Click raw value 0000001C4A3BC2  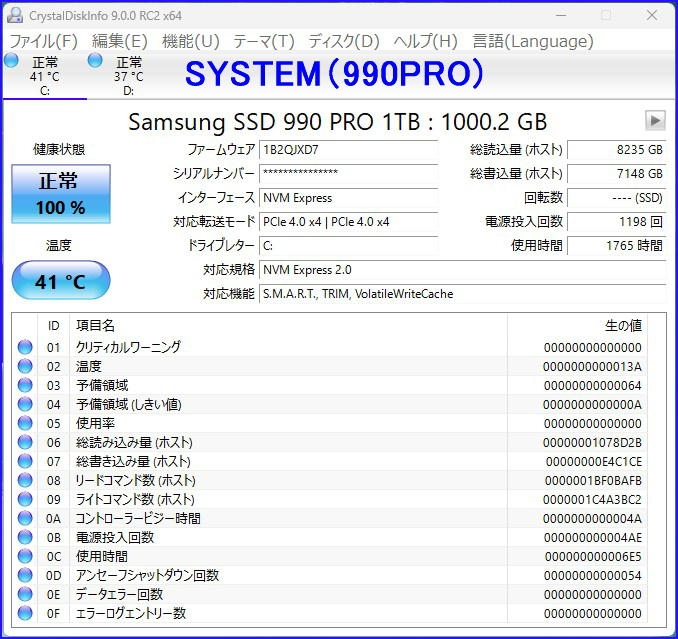(x=592, y=500)
